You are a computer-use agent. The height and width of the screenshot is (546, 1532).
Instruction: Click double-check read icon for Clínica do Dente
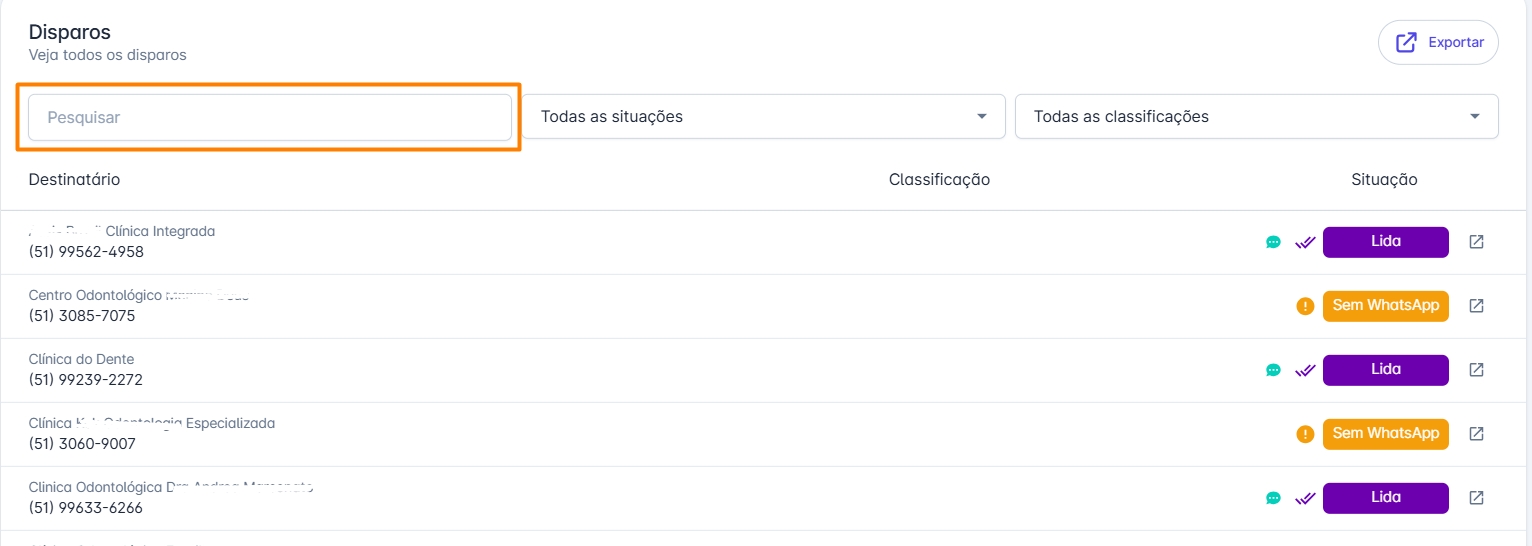1304,370
